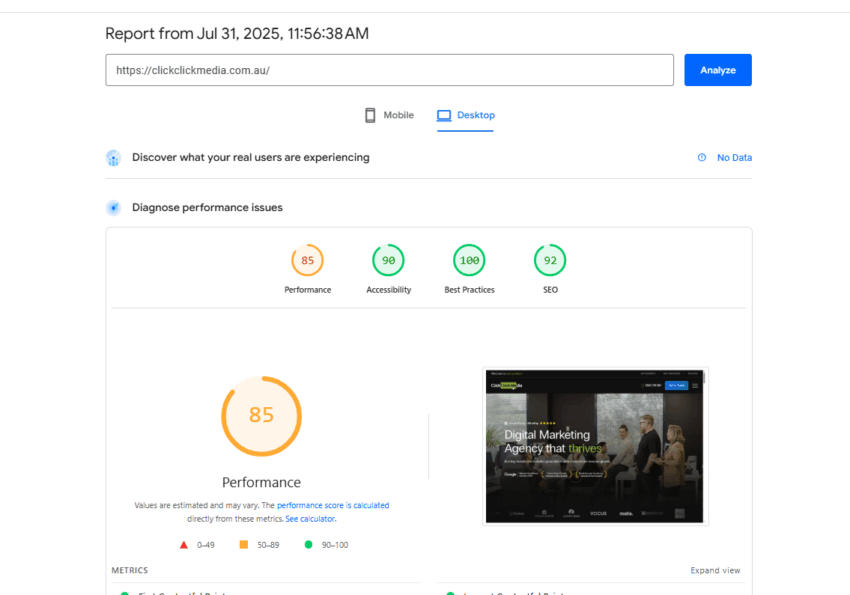Click the orange 50-89 legend swatch

click(241, 544)
